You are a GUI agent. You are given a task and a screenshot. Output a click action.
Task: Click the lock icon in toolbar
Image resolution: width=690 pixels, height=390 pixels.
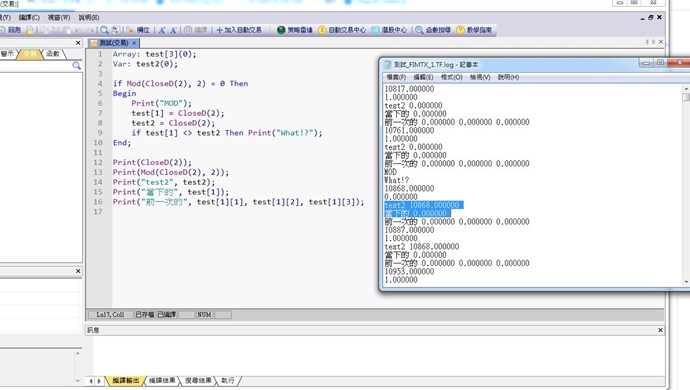pos(29,30)
